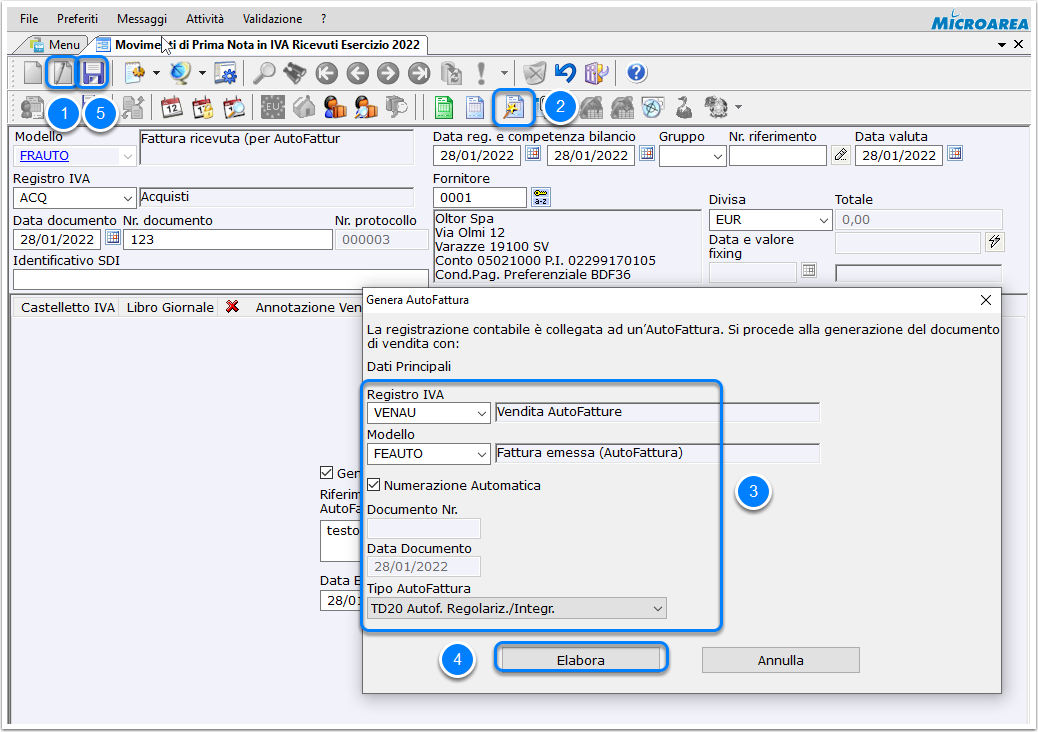This screenshot has height=732, width=1038.
Task: Go to the first record arrow icon
Action: pyautogui.click(x=326, y=73)
